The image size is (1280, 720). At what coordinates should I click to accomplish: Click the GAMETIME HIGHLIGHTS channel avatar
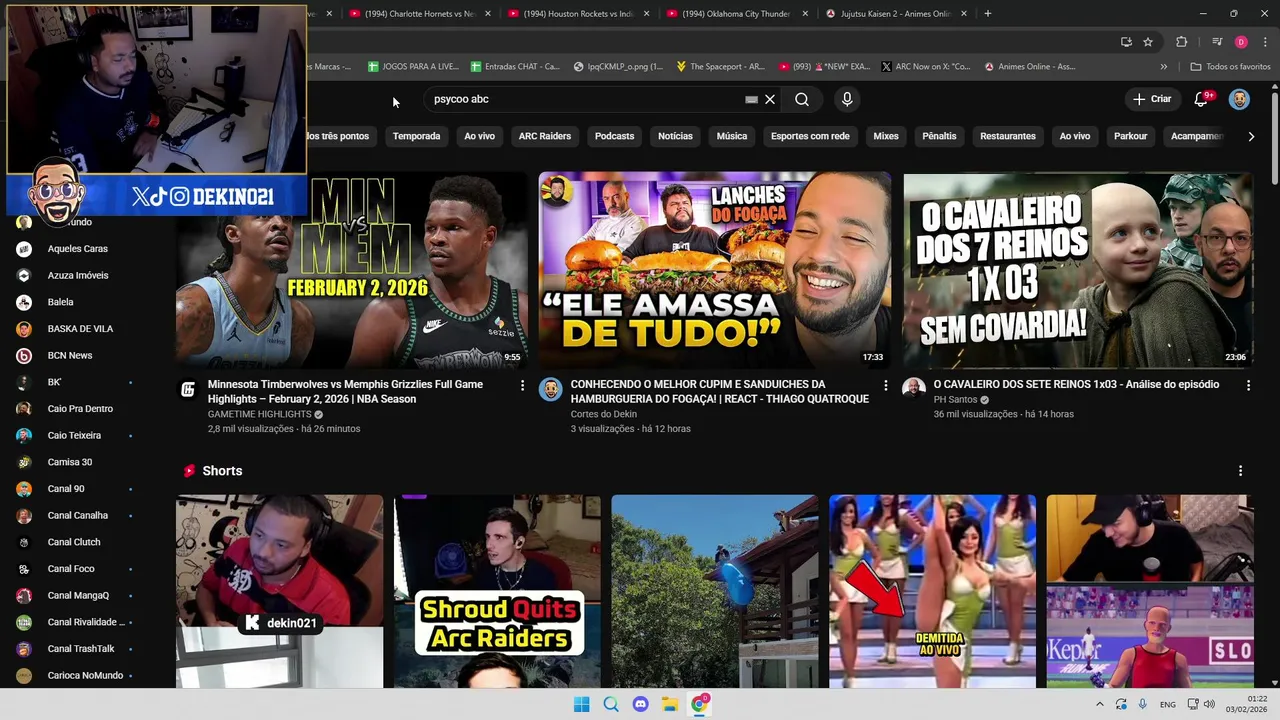(188, 389)
